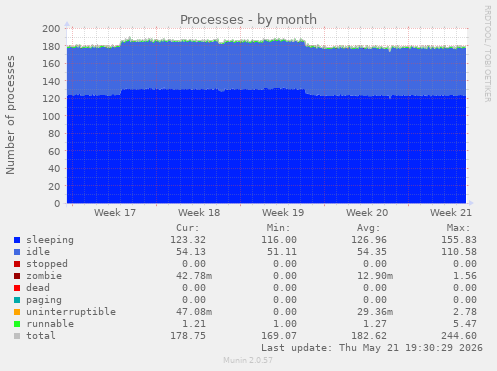Click the 'idle' legend label
Image resolution: width=497 pixels, height=371 pixels.
click(x=38, y=252)
